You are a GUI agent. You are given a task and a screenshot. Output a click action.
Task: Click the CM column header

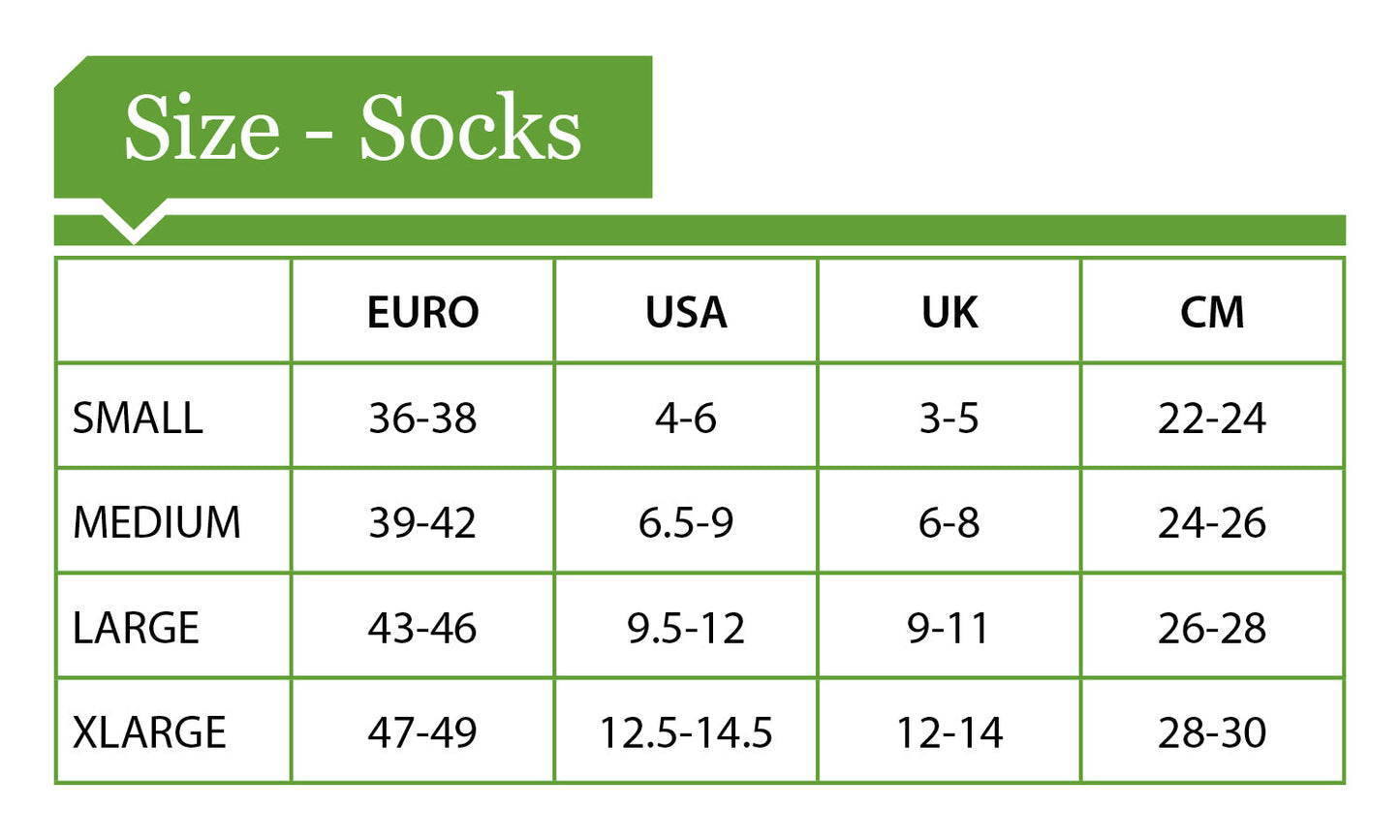tap(1212, 313)
